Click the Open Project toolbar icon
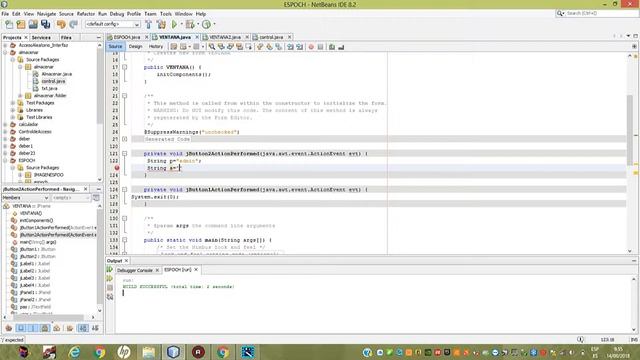 coord(33,24)
